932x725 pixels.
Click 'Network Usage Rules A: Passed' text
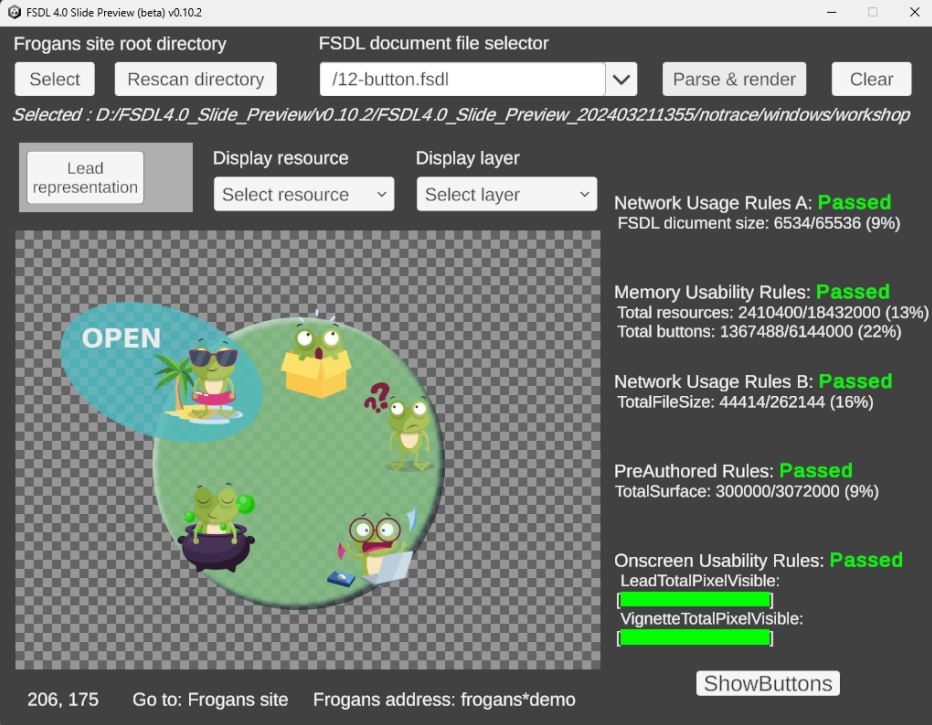click(x=752, y=203)
